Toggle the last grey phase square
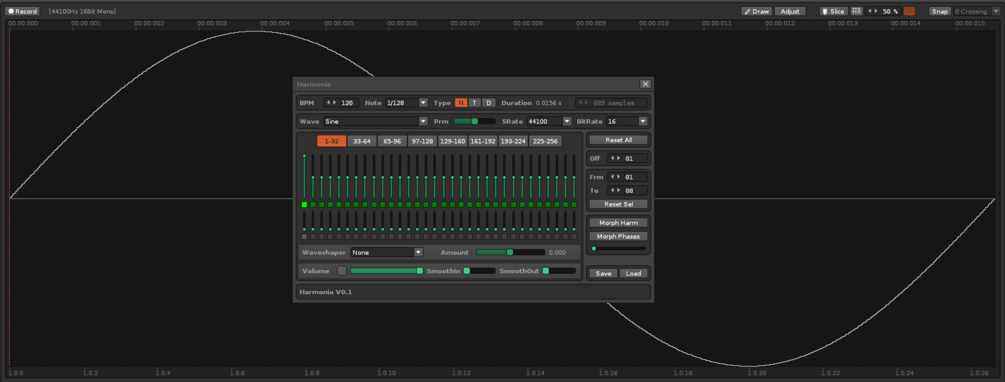This screenshot has height=382, width=1005. point(574,237)
